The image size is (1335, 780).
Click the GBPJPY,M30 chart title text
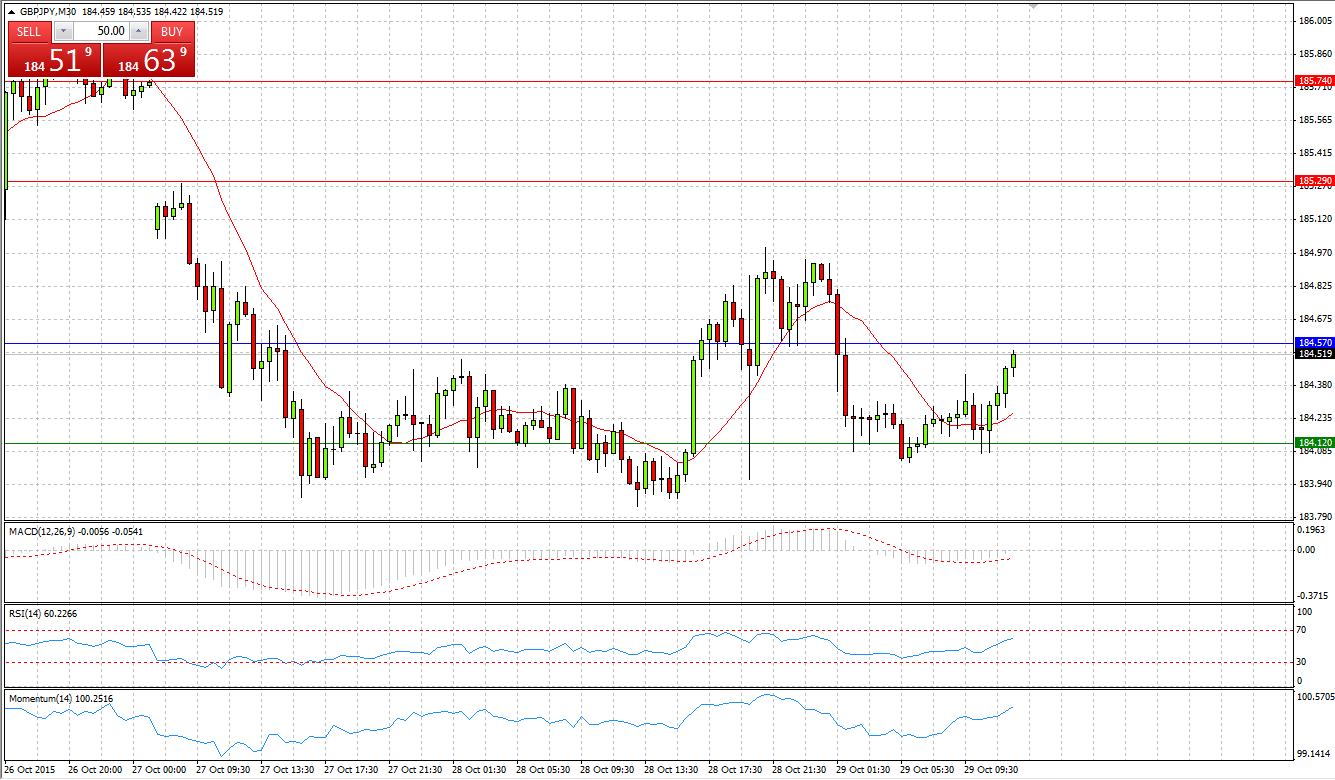coord(48,11)
